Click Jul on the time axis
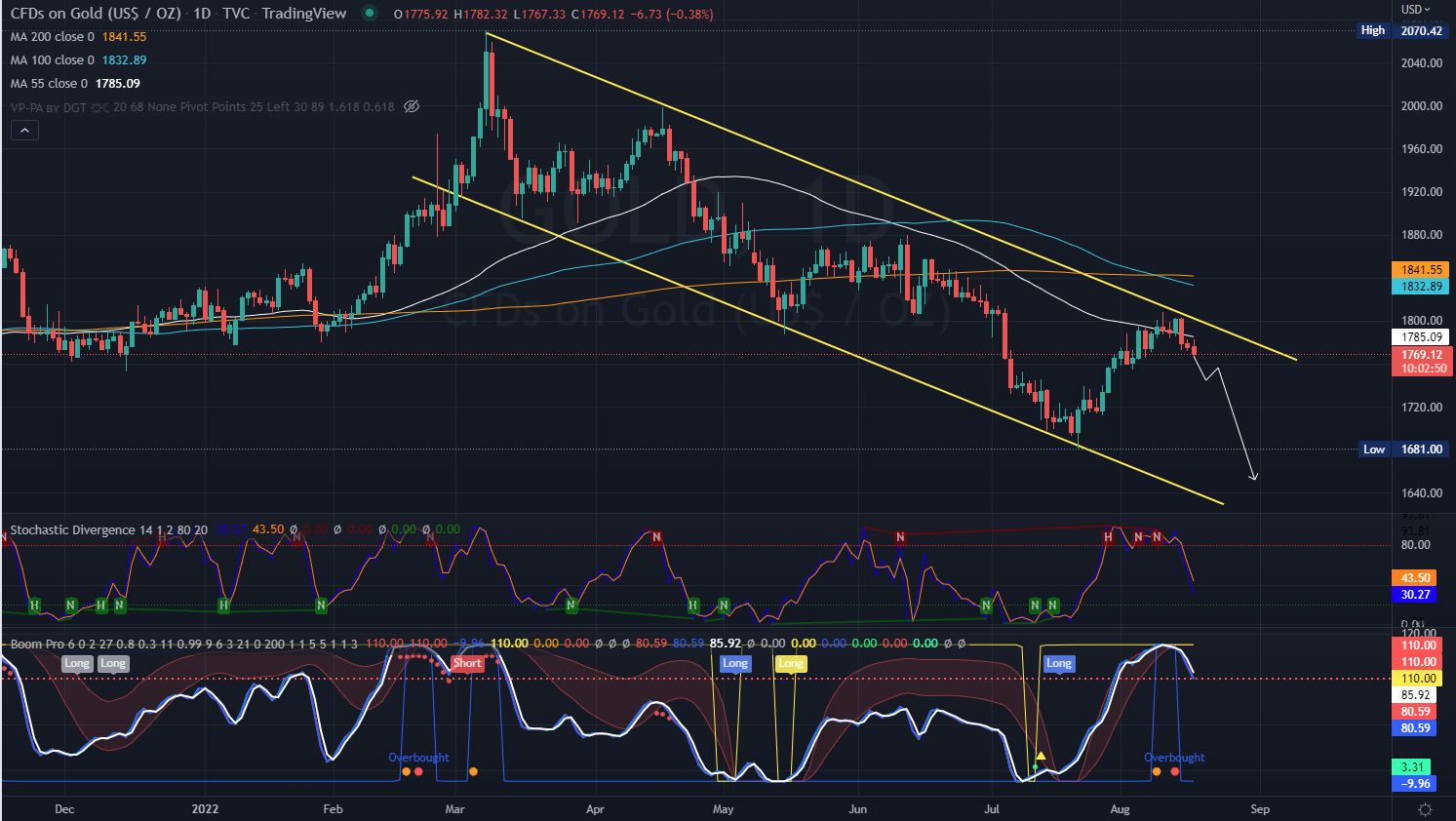This screenshot has height=821, width=1456. 992,809
